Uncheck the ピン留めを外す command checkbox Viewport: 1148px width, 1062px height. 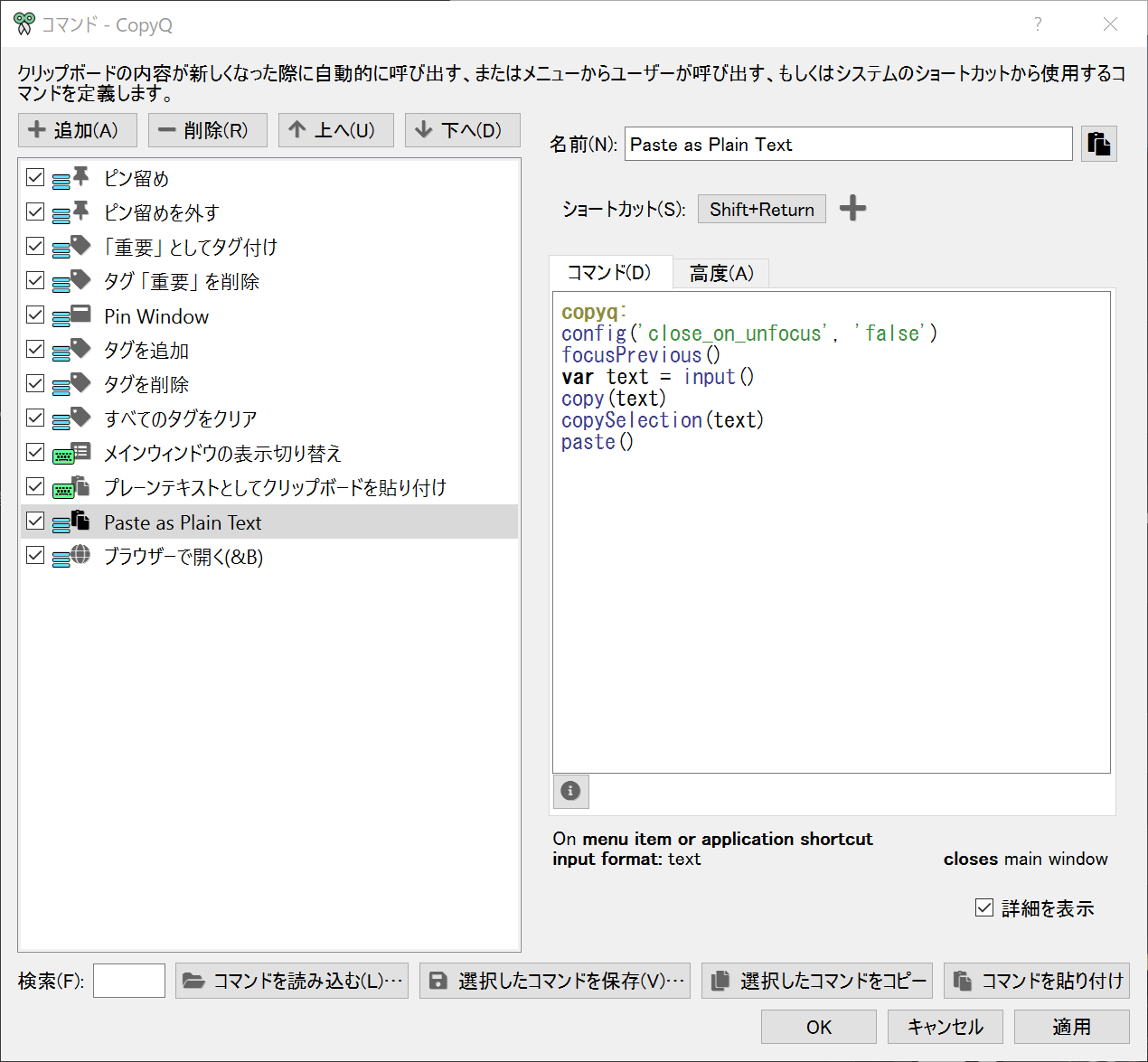pyautogui.click(x=35, y=211)
